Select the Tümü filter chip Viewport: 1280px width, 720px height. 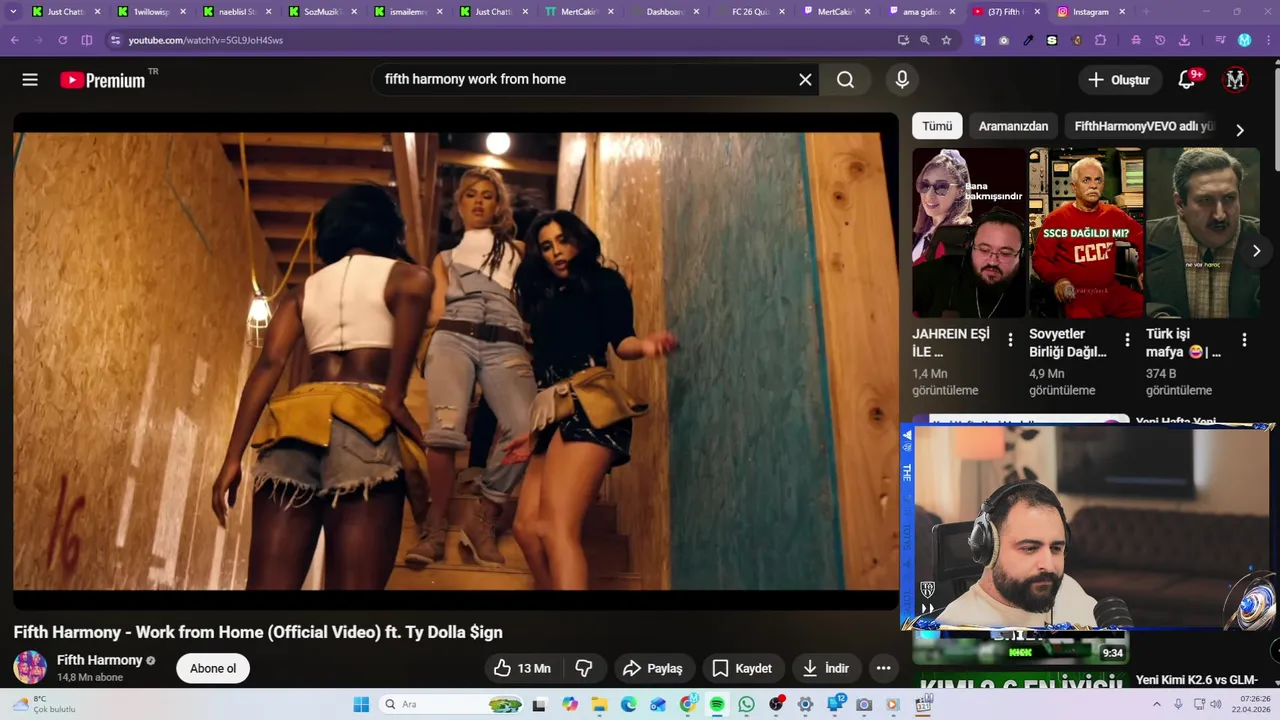(937, 126)
